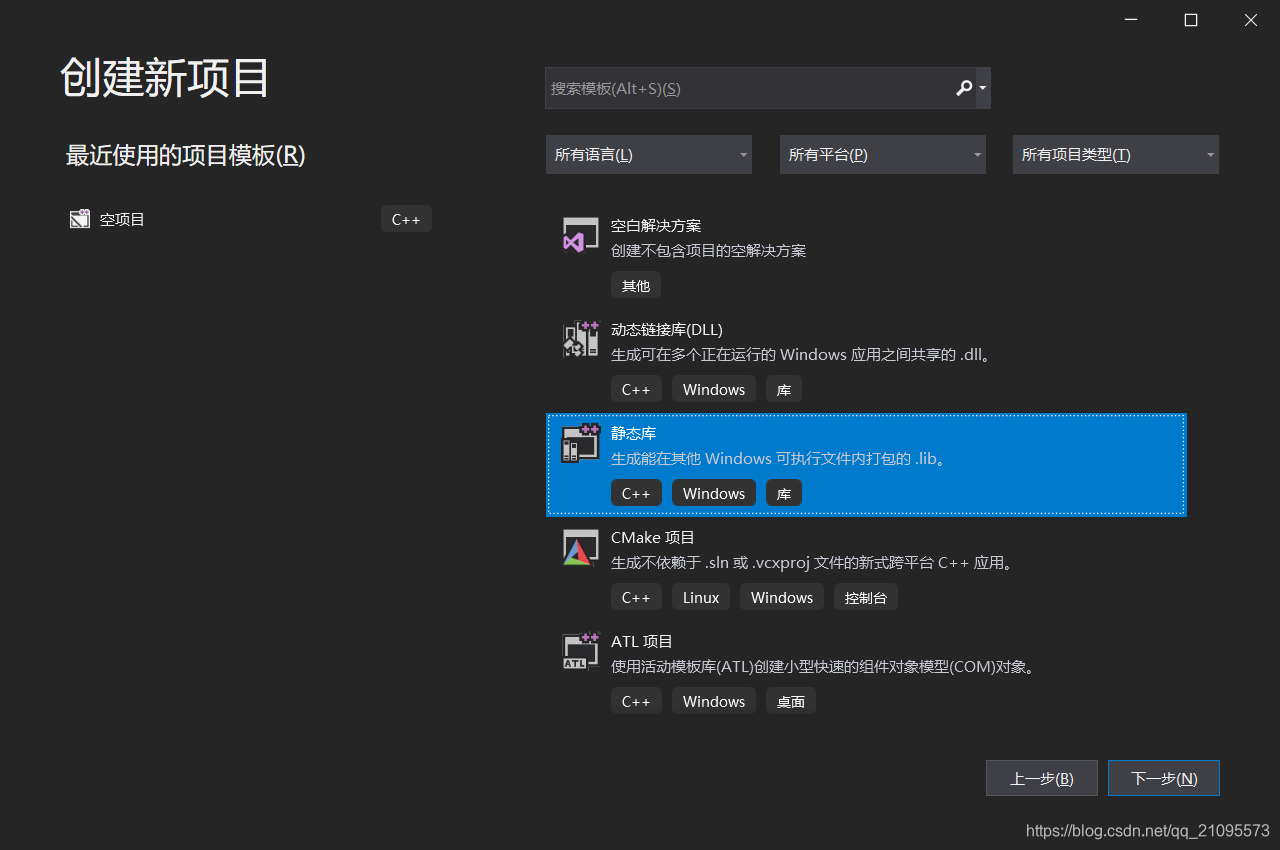
Task: Click the 空项目 recent template icon
Action: pos(80,218)
